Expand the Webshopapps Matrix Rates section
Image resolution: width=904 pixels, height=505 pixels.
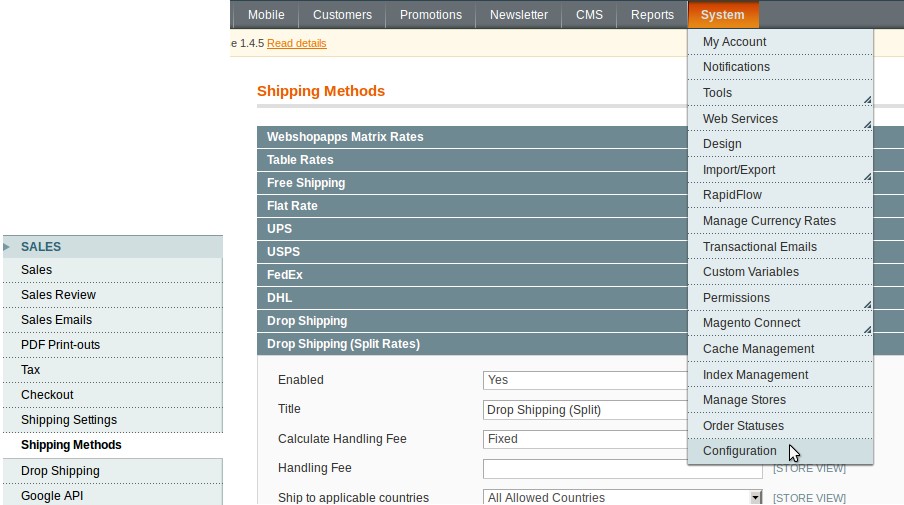point(472,137)
